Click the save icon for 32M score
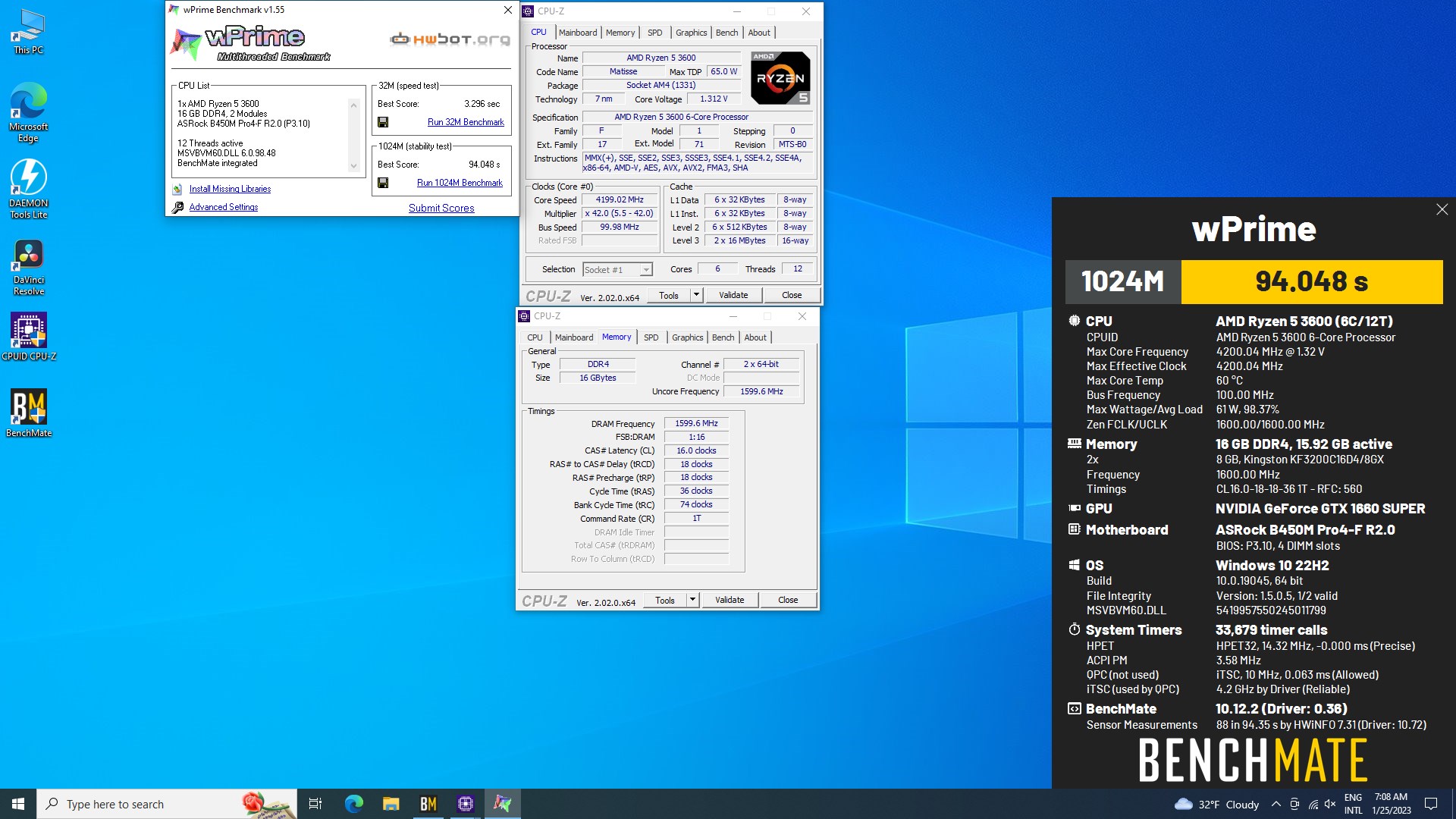Viewport: 1456px width, 819px height. click(383, 122)
